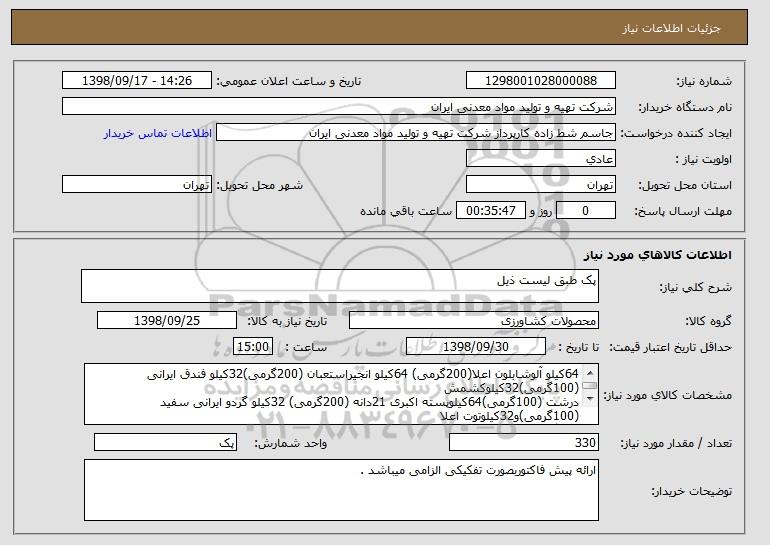770x545 pixels.
Task: Open the اطلاعات تماس خریدار link
Action: (158, 133)
